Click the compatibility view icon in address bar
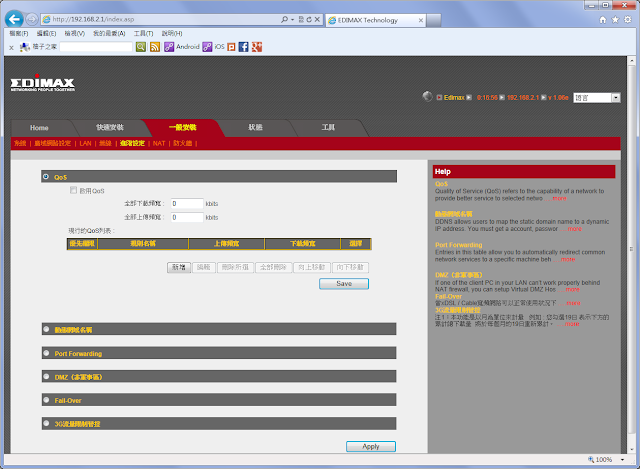This screenshot has width=640, height=469. (x=301, y=20)
